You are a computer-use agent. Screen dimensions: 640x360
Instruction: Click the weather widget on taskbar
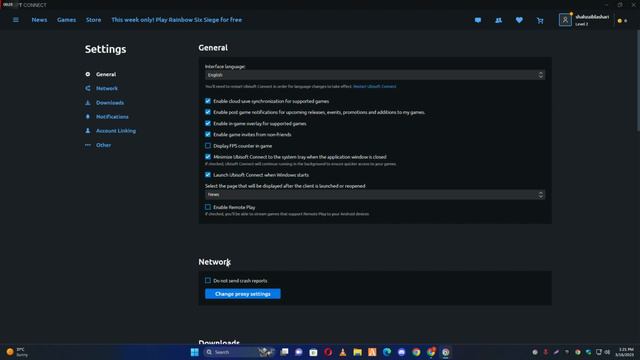coord(17,352)
